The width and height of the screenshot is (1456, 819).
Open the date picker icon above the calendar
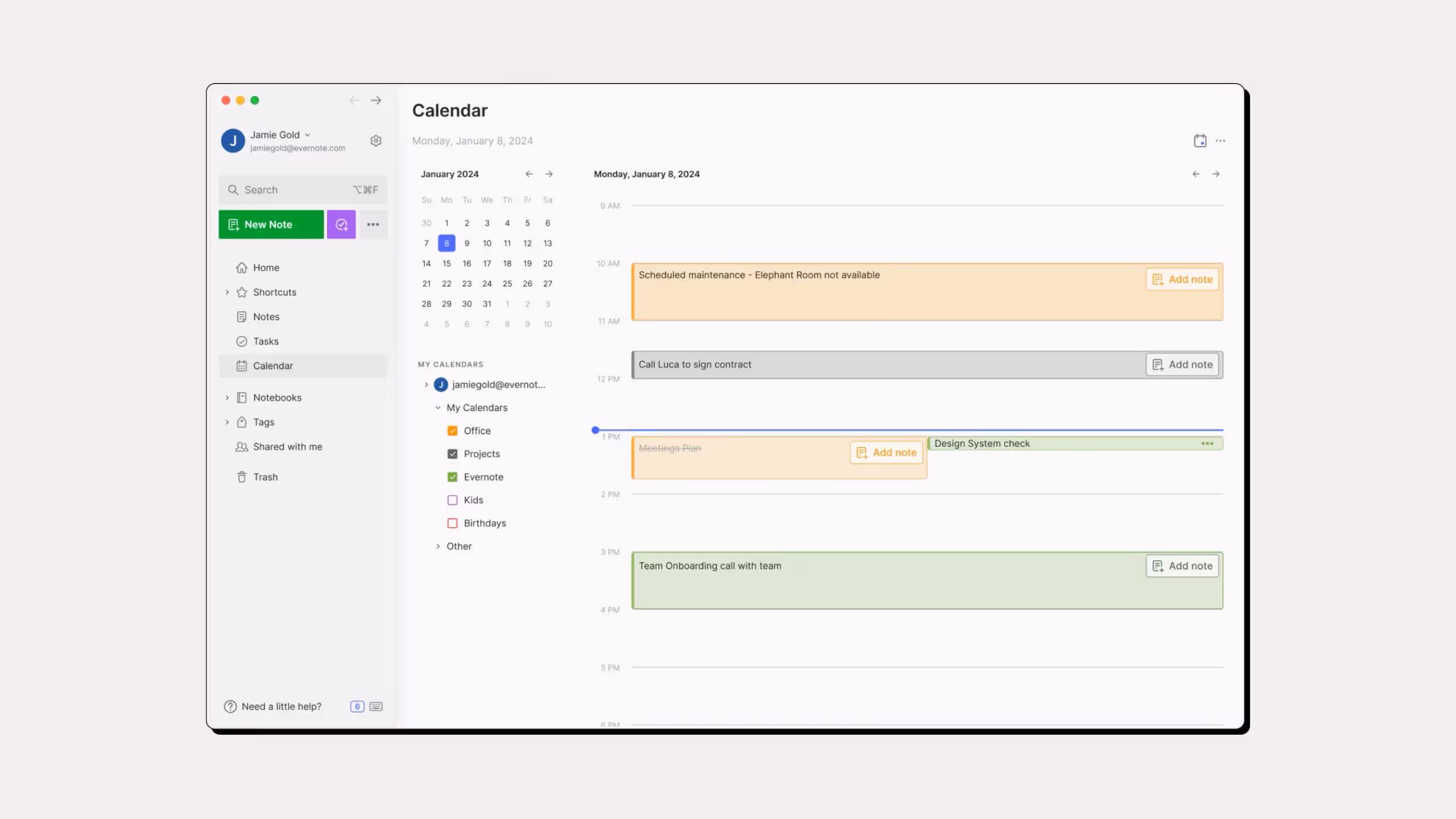1200,140
